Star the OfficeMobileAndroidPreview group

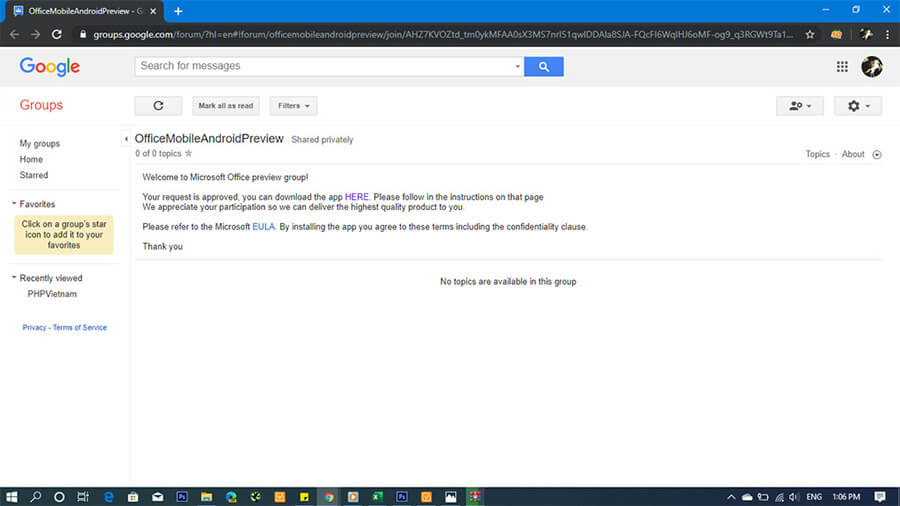(x=188, y=154)
